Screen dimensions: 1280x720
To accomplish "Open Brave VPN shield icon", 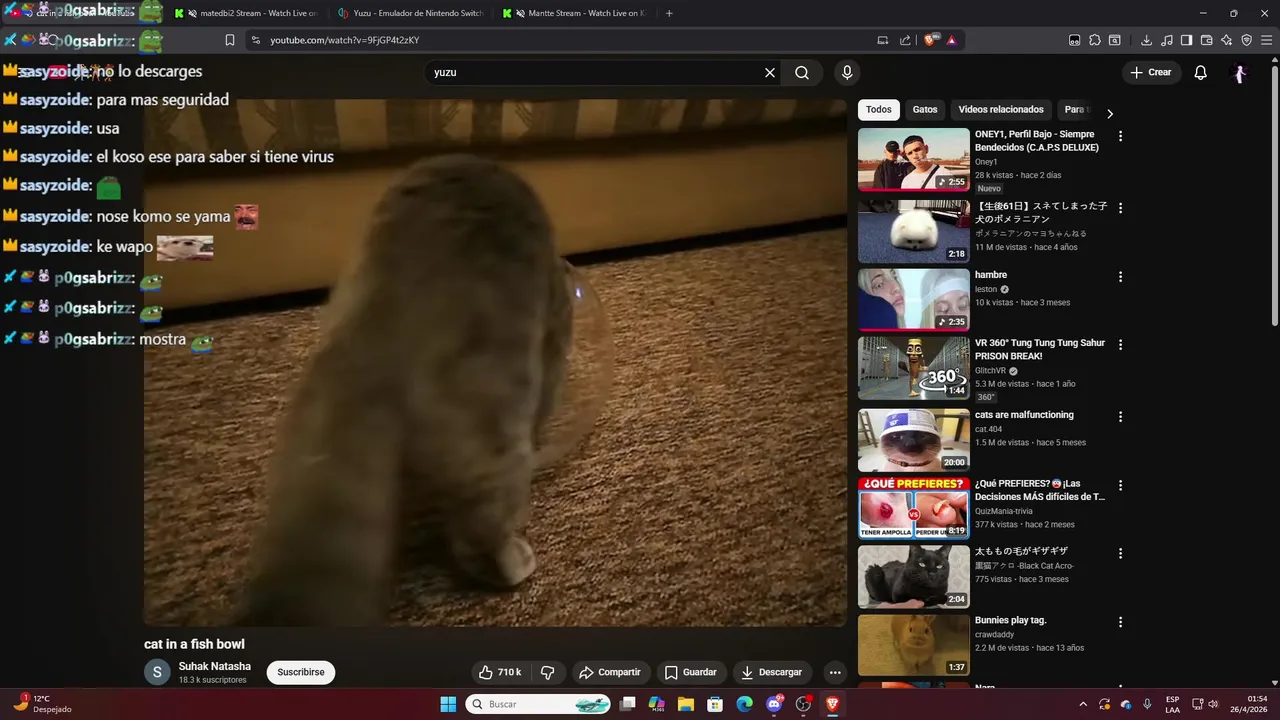I will click(1247, 40).
